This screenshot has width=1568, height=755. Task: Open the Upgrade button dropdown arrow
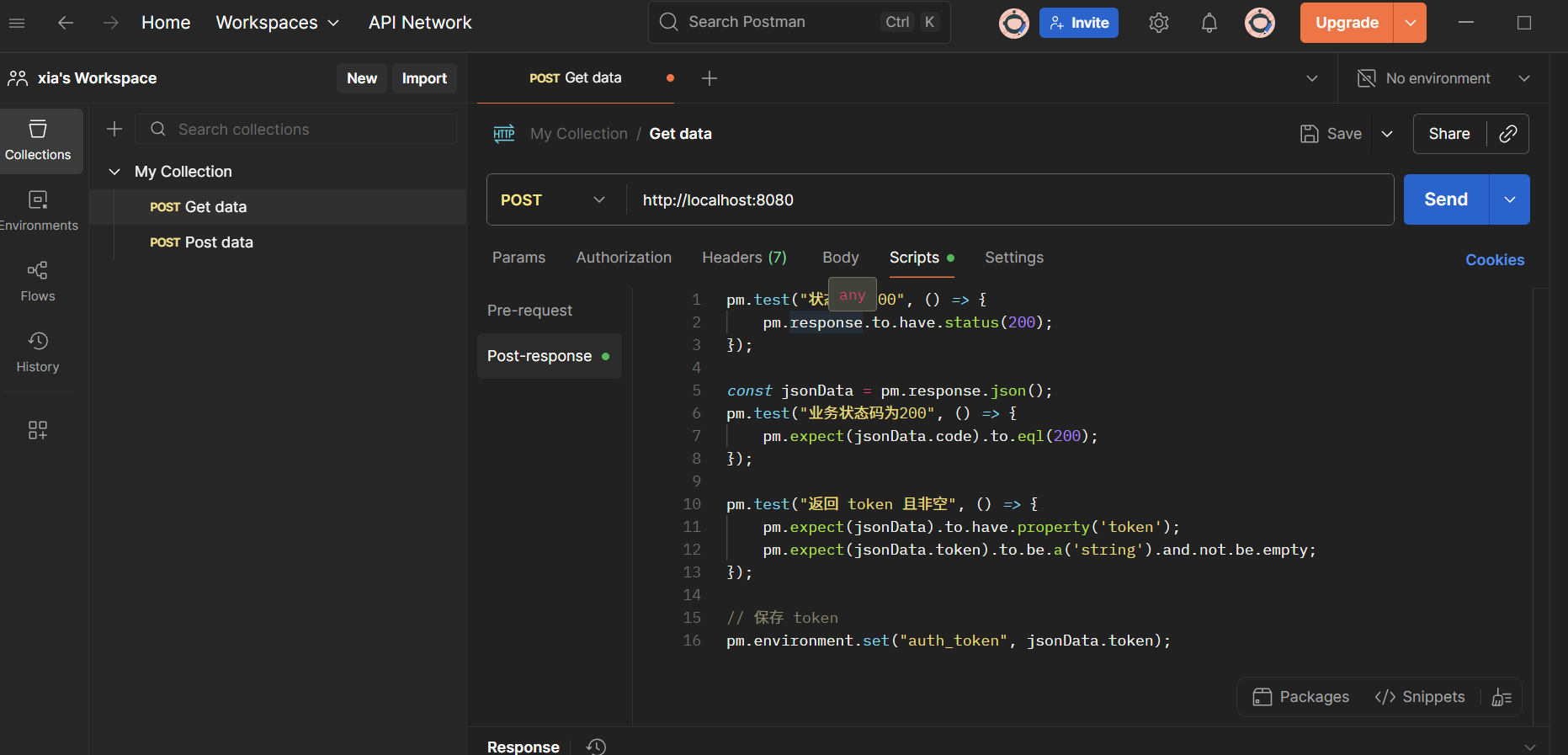point(1411,23)
